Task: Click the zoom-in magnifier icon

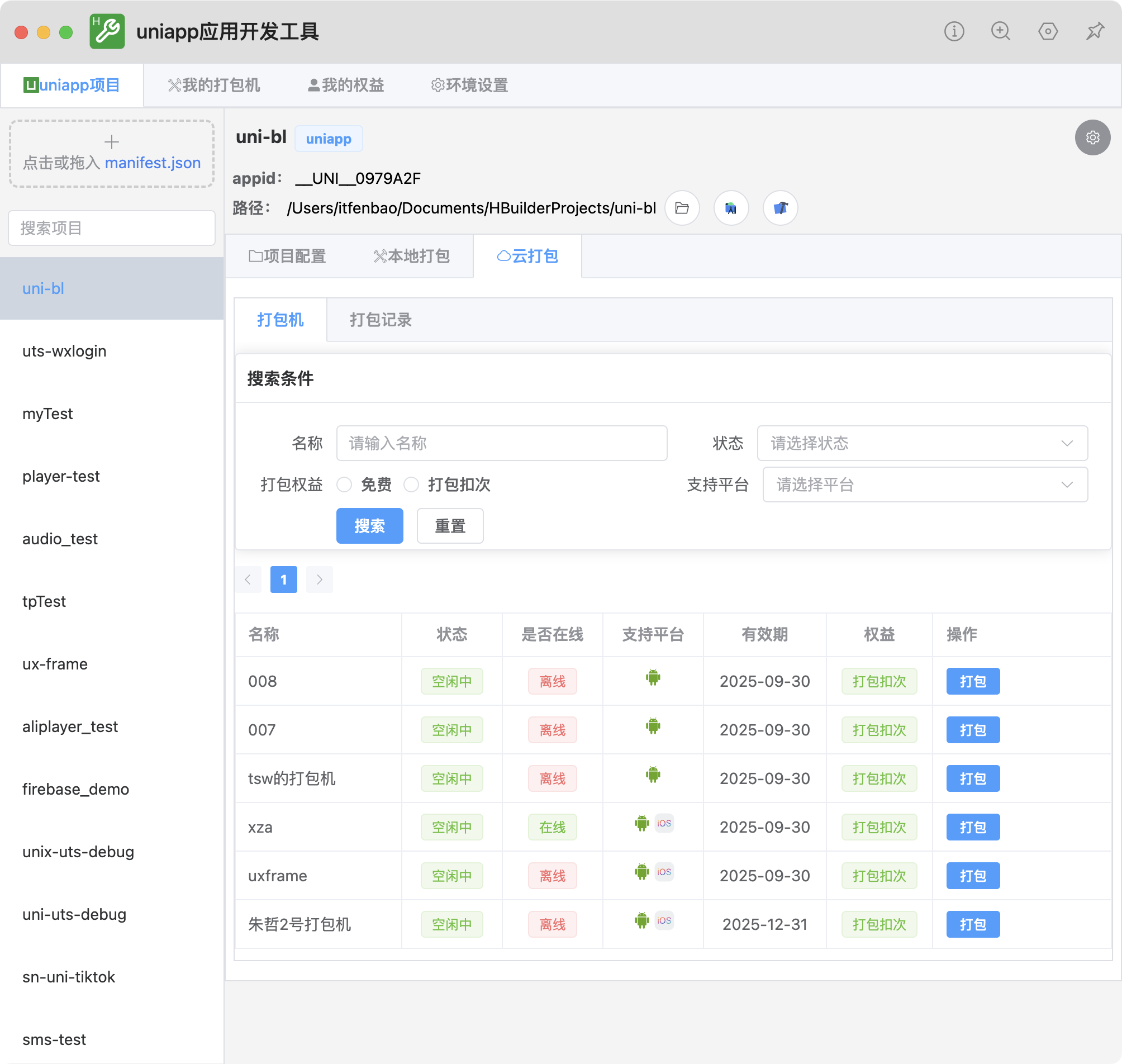Action: 1001,31
